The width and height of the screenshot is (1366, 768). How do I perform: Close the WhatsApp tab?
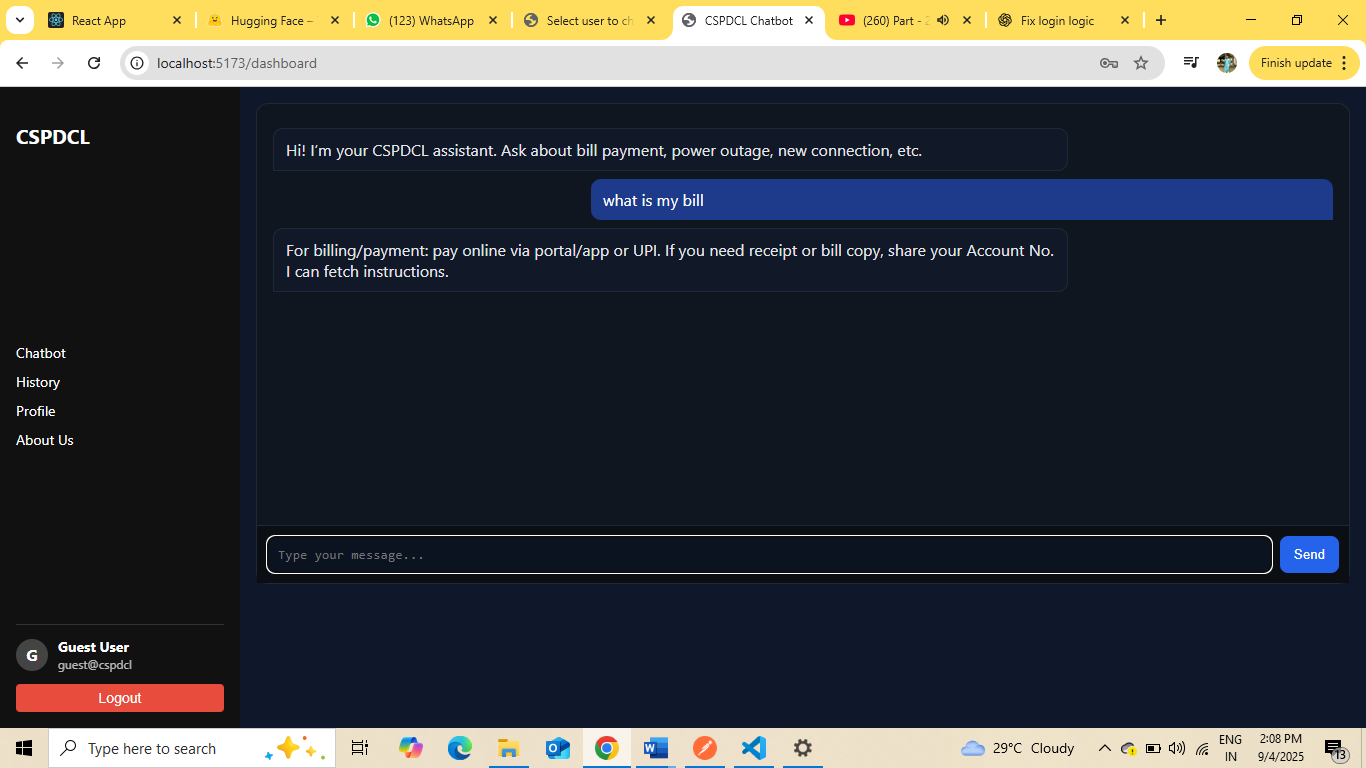[x=493, y=20]
